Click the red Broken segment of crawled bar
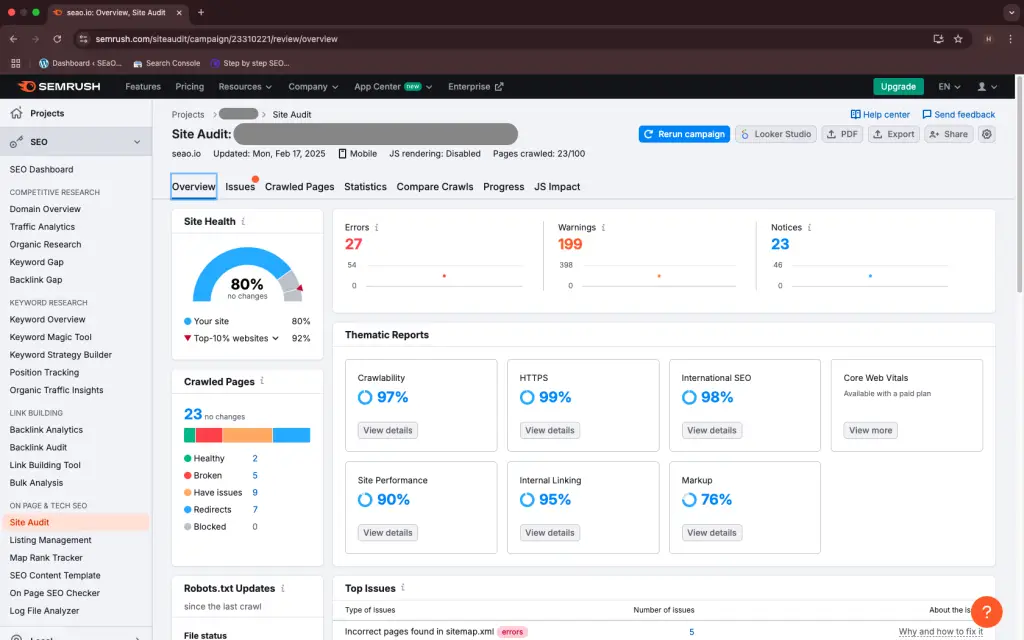The width and height of the screenshot is (1024, 640). (208, 435)
